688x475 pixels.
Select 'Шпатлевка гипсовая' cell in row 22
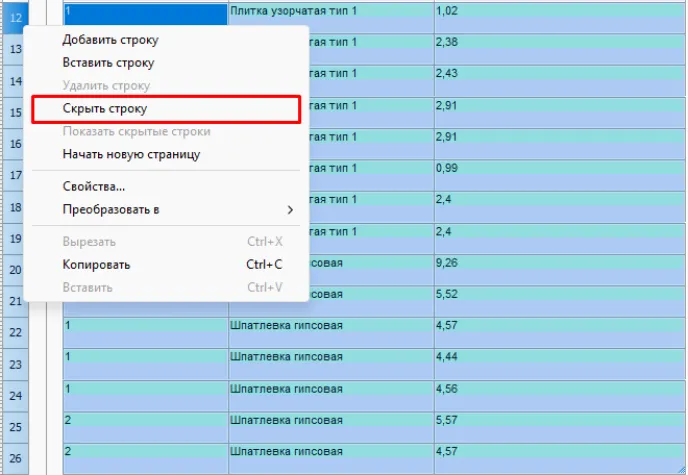coord(330,326)
